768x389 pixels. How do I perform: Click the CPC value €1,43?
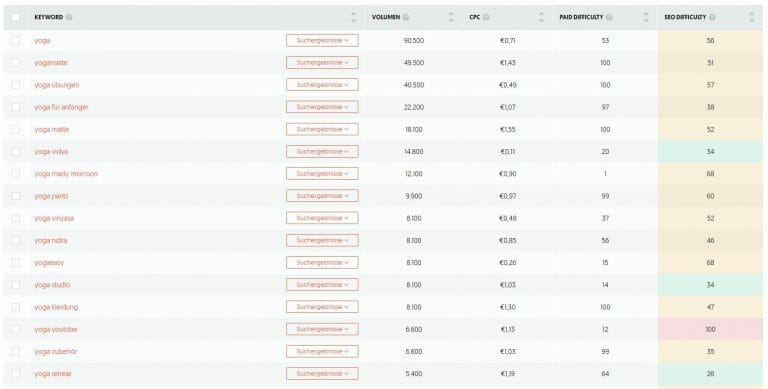507,63
